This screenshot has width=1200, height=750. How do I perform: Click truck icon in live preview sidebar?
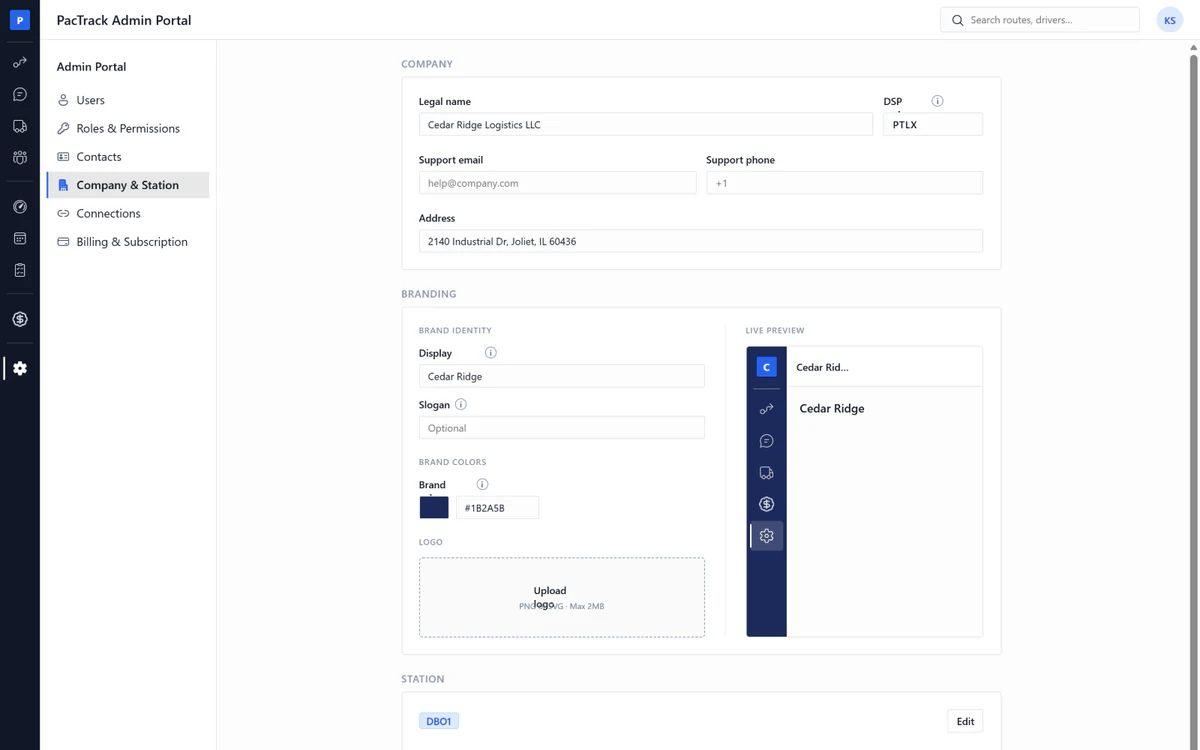(x=767, y=473)
